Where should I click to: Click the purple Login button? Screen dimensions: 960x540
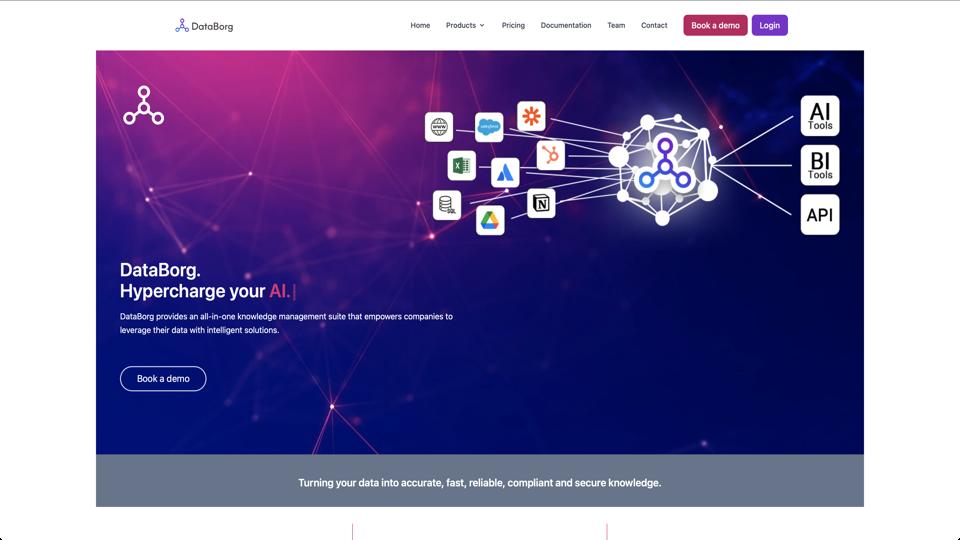[770, 25]
